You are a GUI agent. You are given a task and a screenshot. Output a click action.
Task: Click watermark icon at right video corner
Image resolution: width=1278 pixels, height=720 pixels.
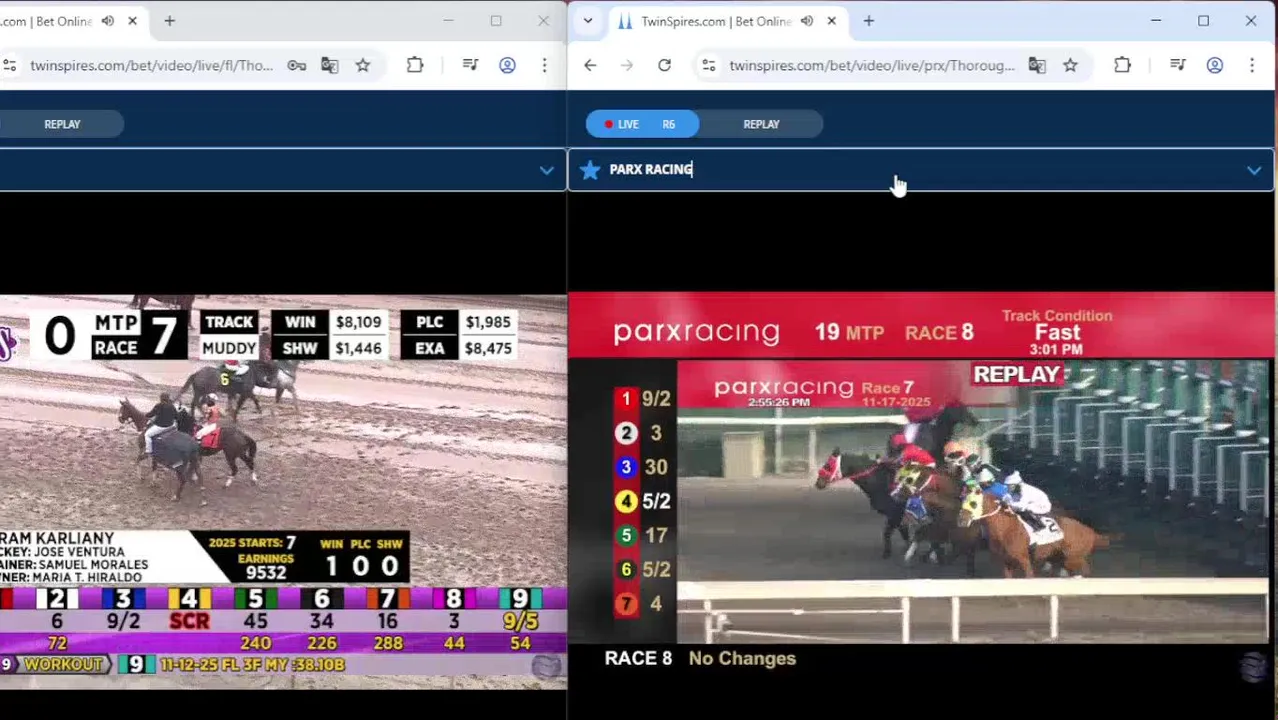[x=1254, y=667]
